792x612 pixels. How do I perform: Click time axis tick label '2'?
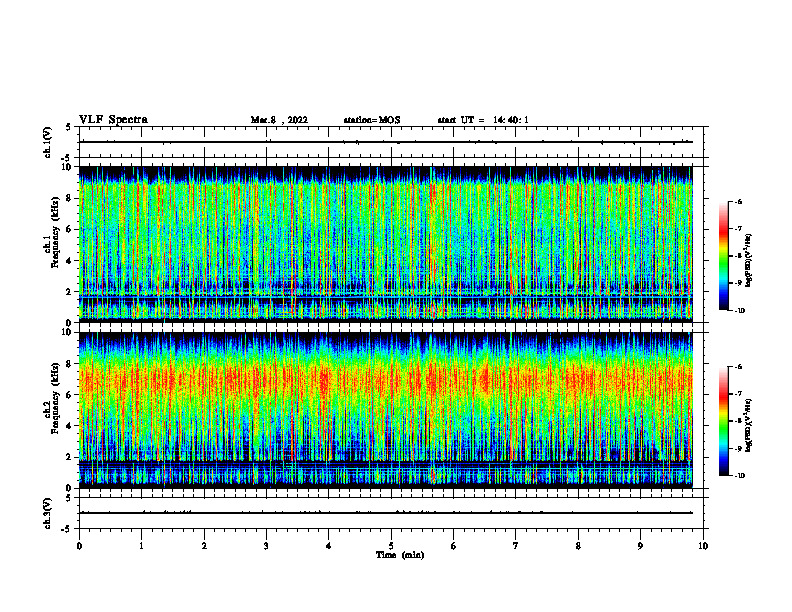tap(204, 546)
